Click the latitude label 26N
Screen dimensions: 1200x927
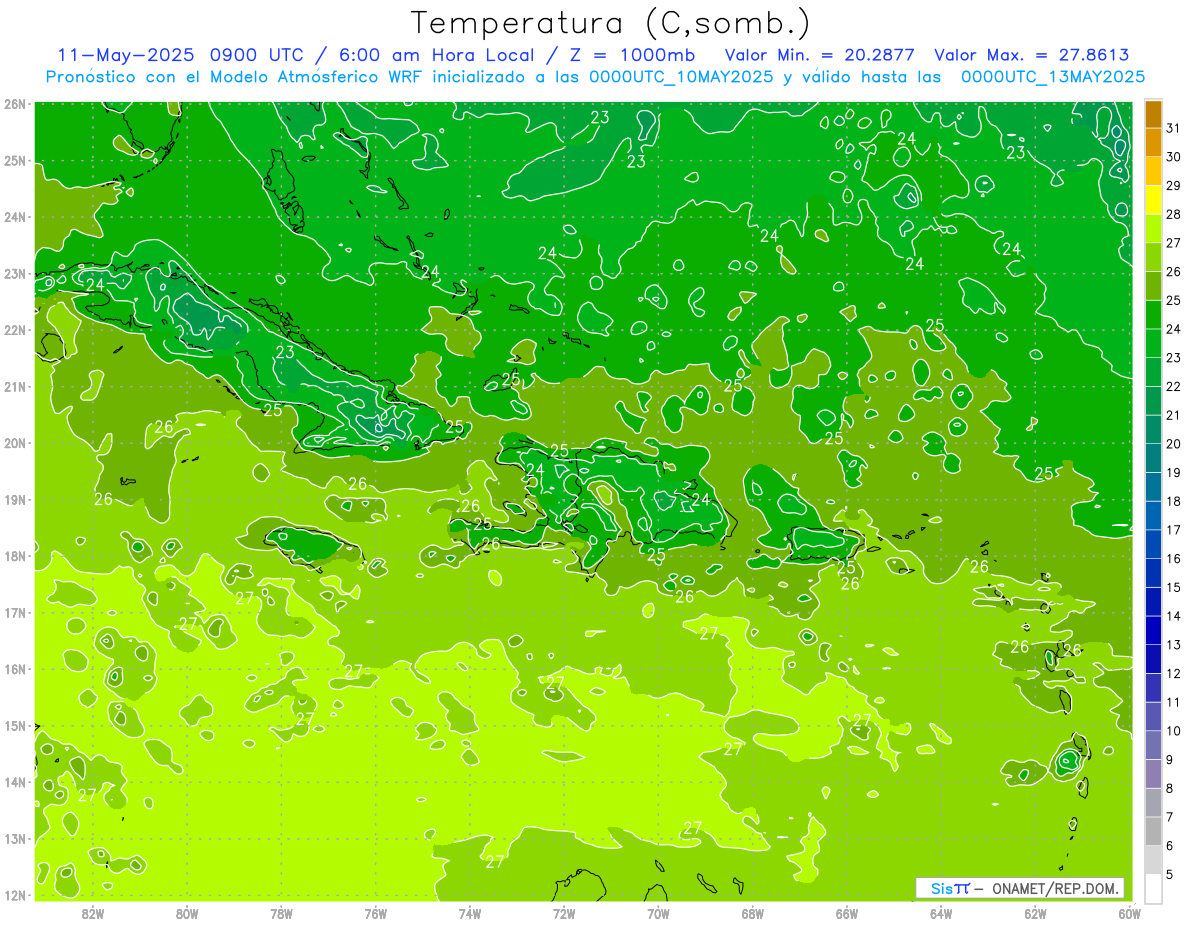pyautogui.click(x=14, y=104)
